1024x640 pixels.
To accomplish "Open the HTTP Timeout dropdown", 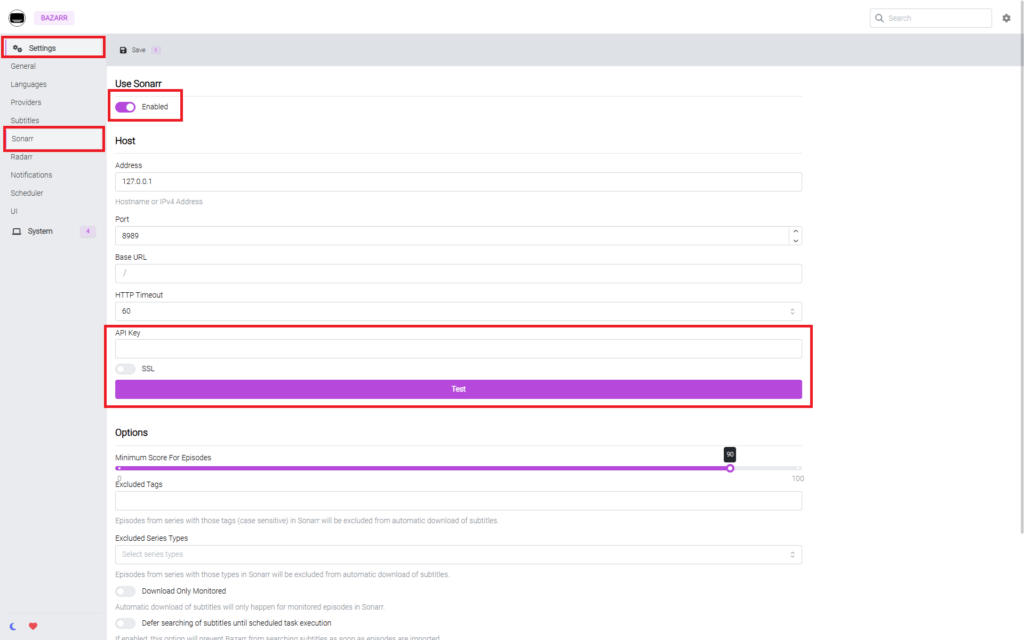I will point(458,312).
